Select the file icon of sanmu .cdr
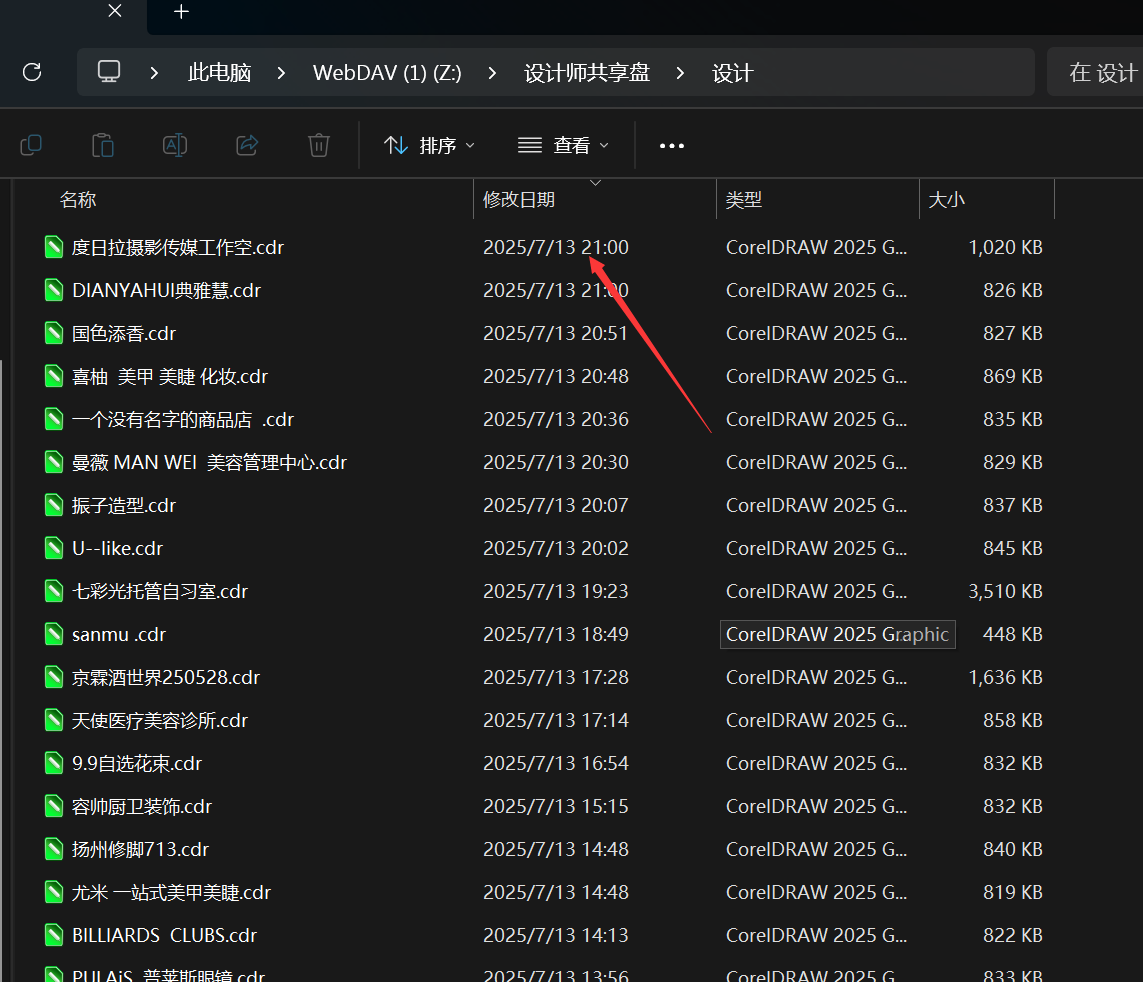The height and width of the screenshot is (982, 1143). 54,634
